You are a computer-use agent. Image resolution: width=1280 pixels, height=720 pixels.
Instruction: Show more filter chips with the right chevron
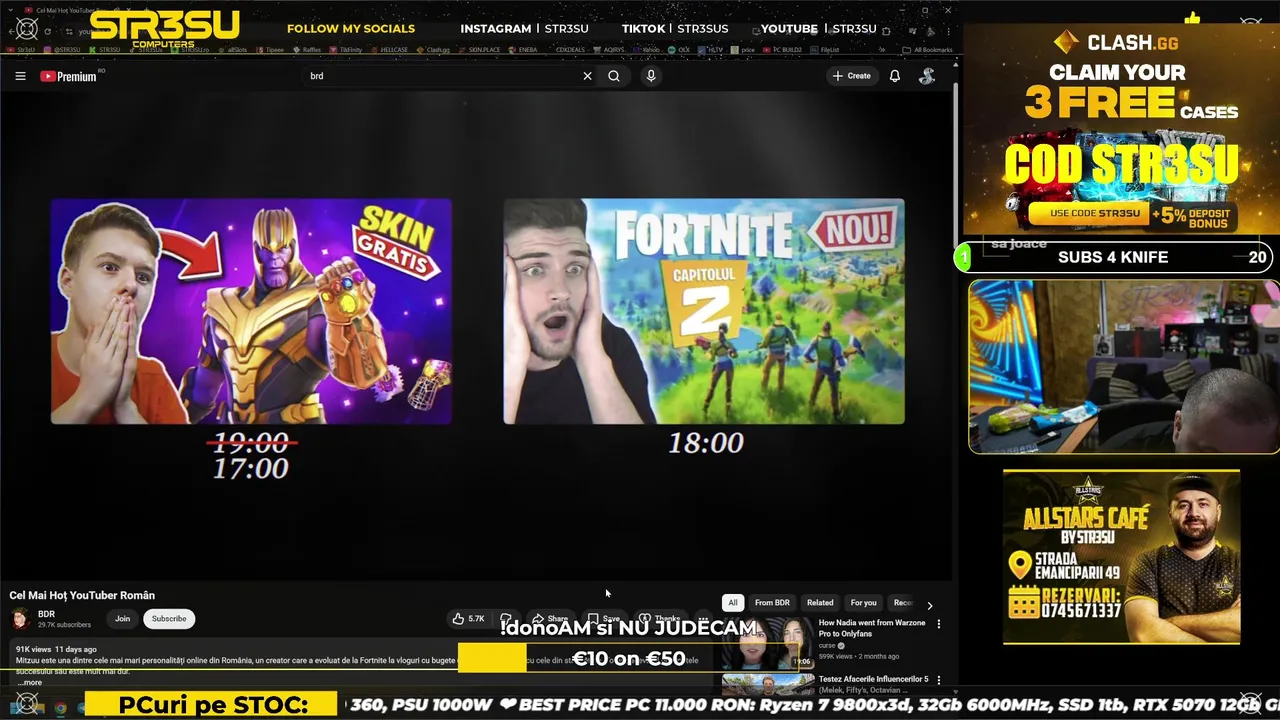click(929, 605)
